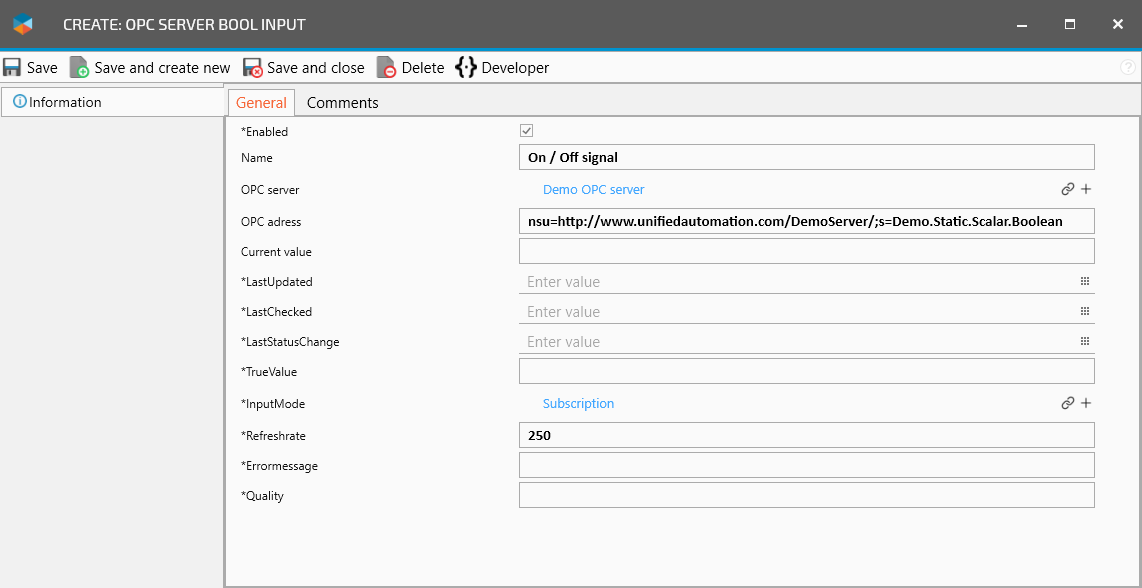Open the Demo OPC server link
1142x588 pixels.
coord(593,189)
